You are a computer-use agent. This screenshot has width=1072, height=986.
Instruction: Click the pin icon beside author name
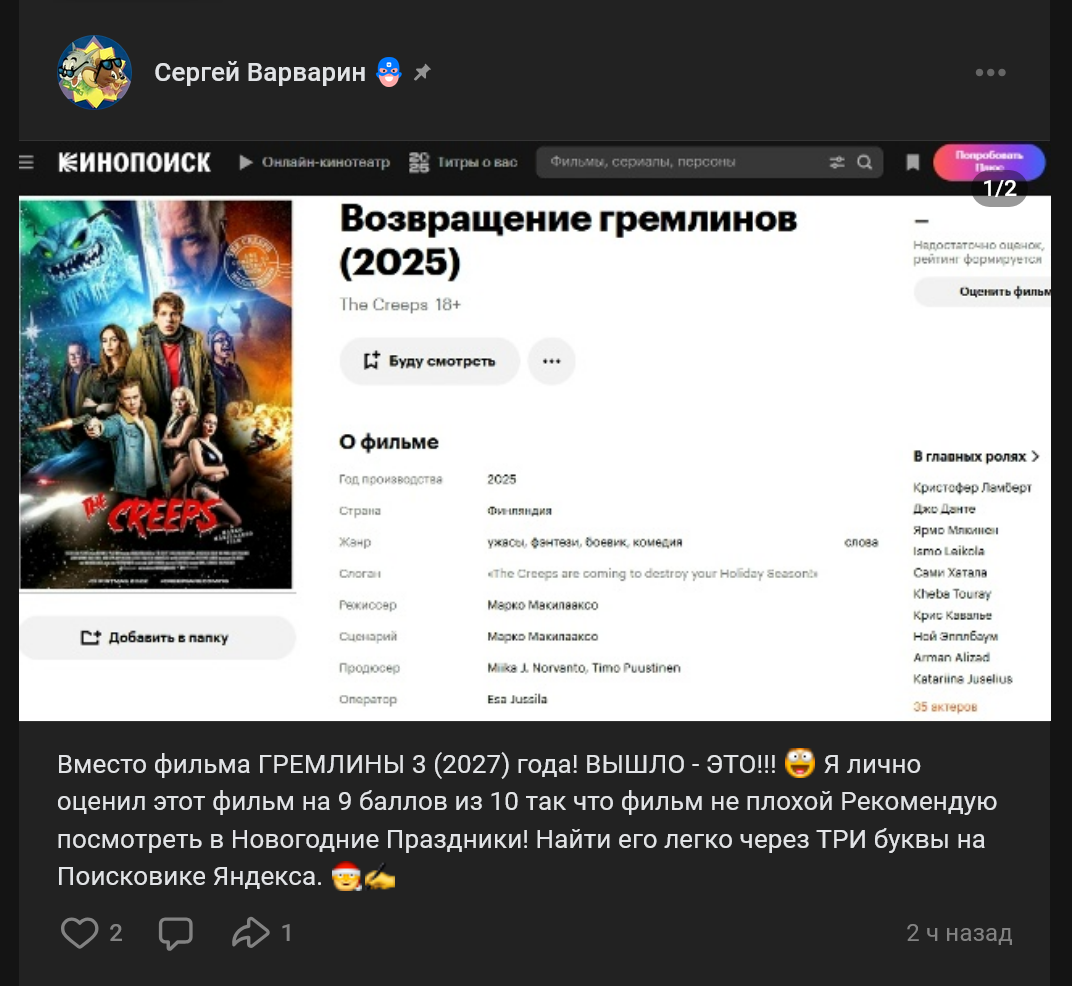[422, 72]
